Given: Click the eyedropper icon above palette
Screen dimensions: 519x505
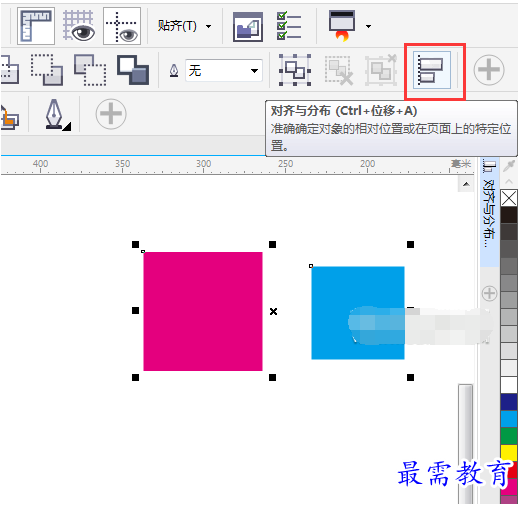Looking at the screenshot, I should pyautogui.click(x=509, y=165).
